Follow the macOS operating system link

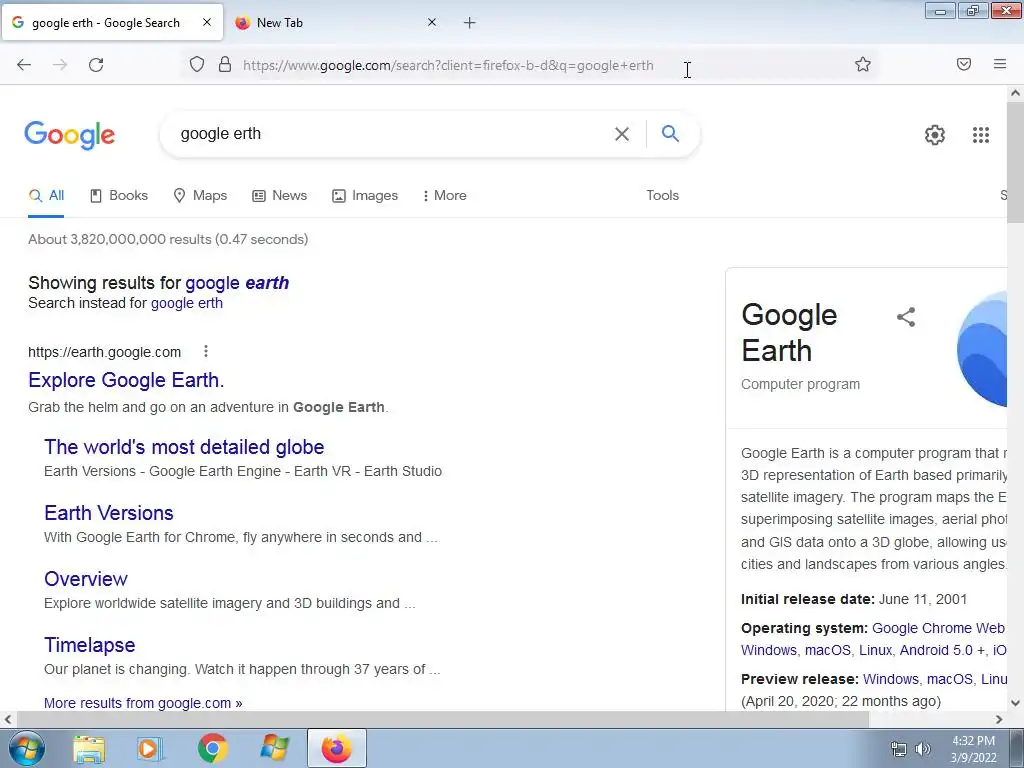click(827, 650)
